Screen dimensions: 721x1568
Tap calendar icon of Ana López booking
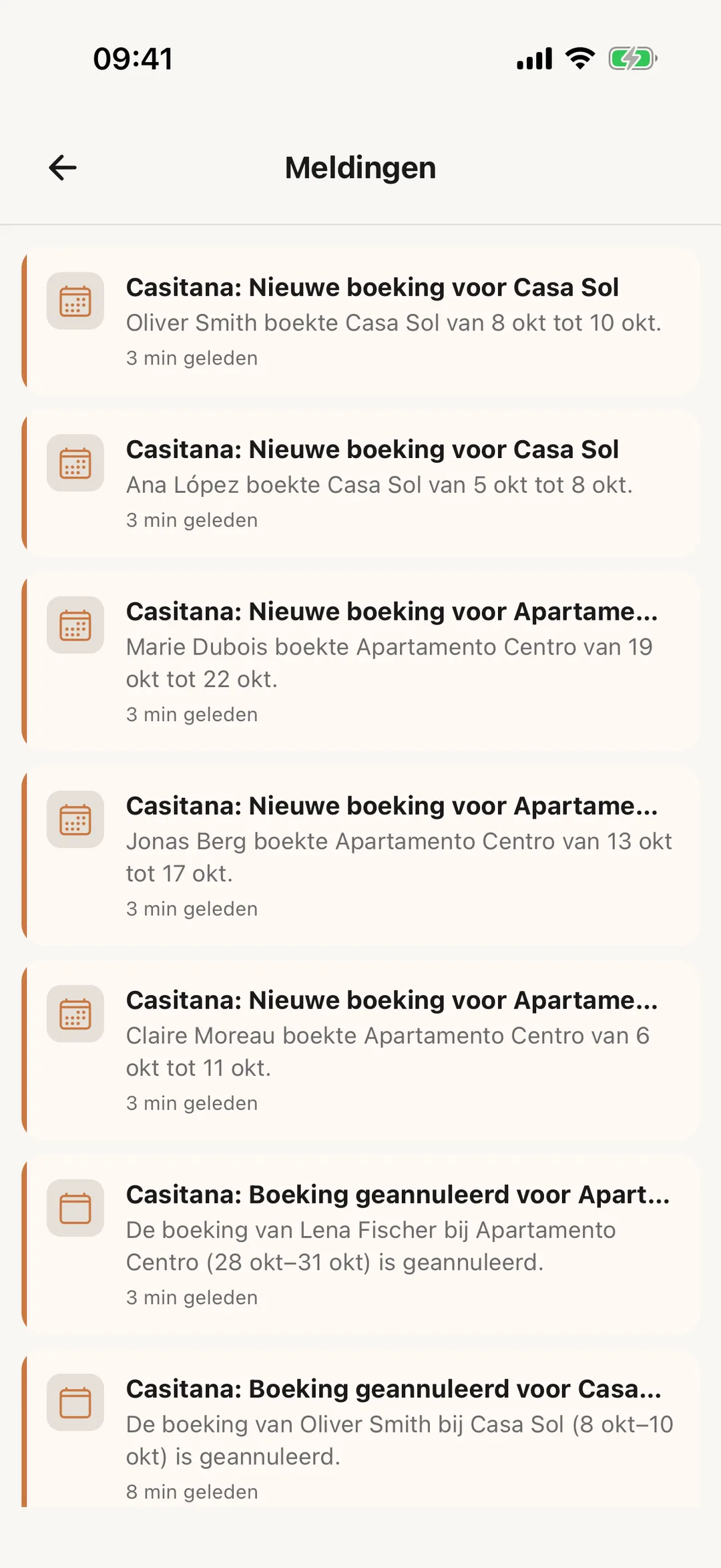click(75, 463)
